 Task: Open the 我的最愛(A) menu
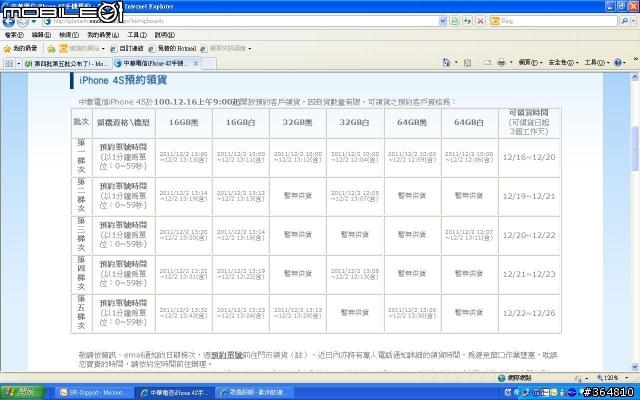[x=103, y=35]
